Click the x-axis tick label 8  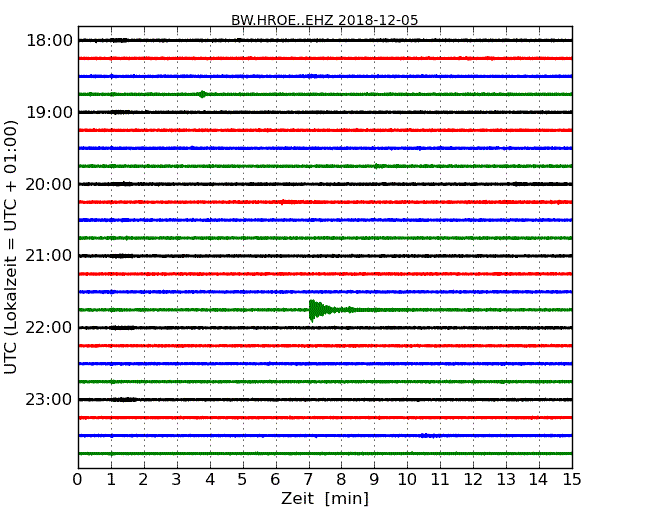(x=341, y=480)
